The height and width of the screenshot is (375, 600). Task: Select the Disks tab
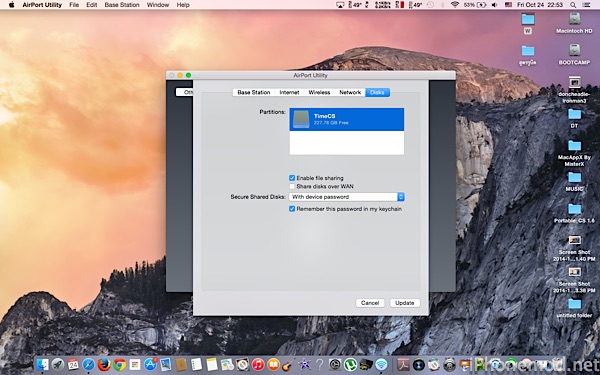pos(377,92)
